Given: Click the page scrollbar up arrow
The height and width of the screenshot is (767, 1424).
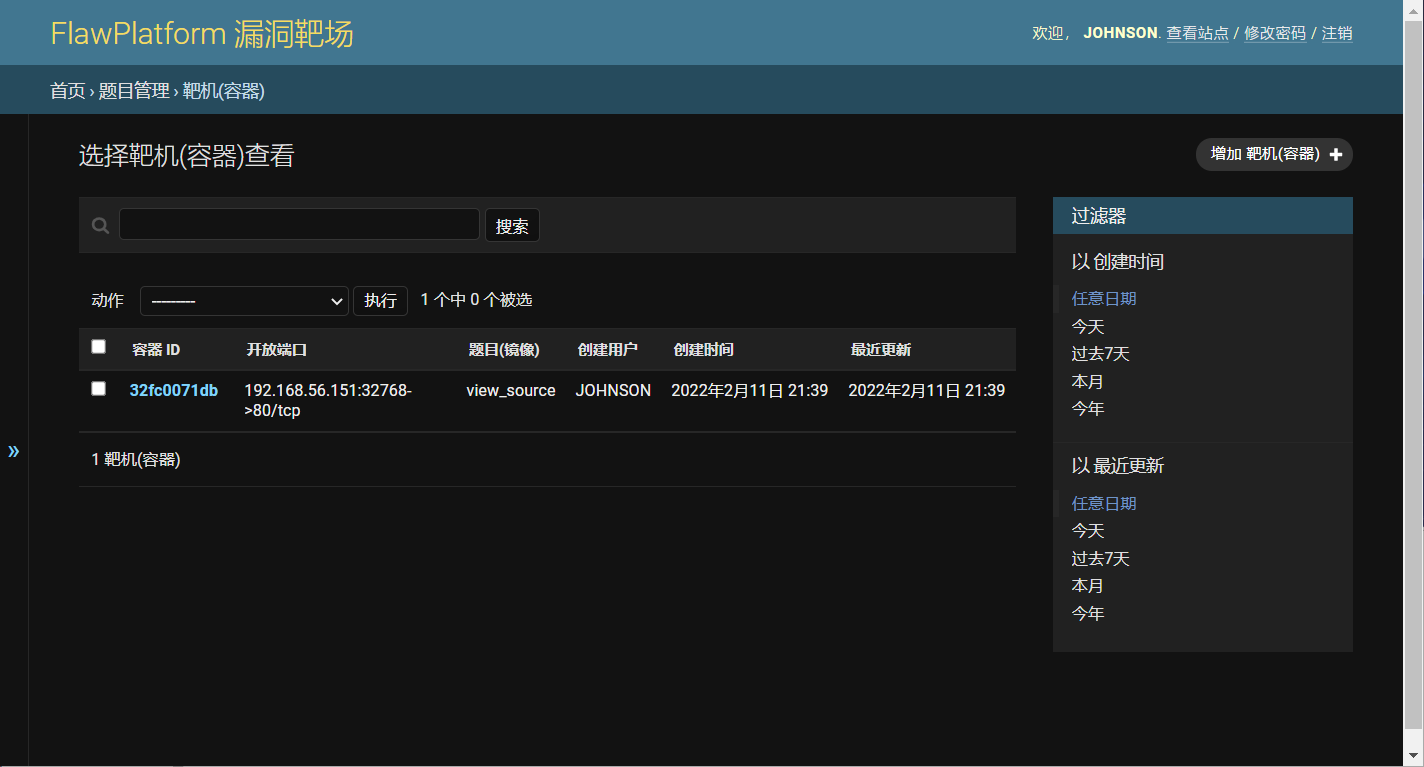Looking at the screenshot, I should 1414,9.
